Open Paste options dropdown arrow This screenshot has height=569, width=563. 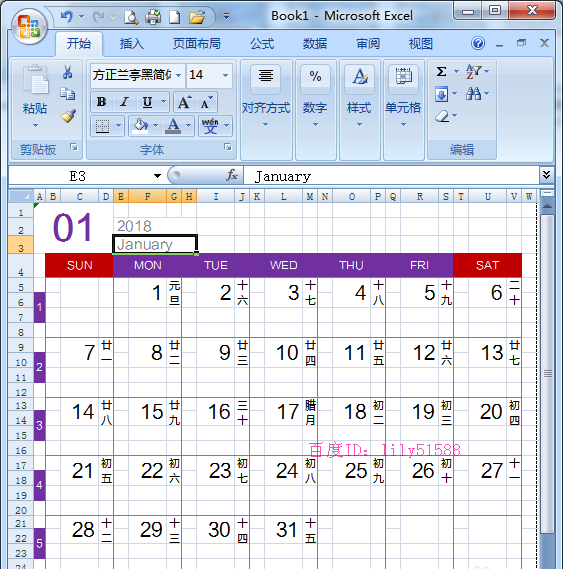point(35,126)
